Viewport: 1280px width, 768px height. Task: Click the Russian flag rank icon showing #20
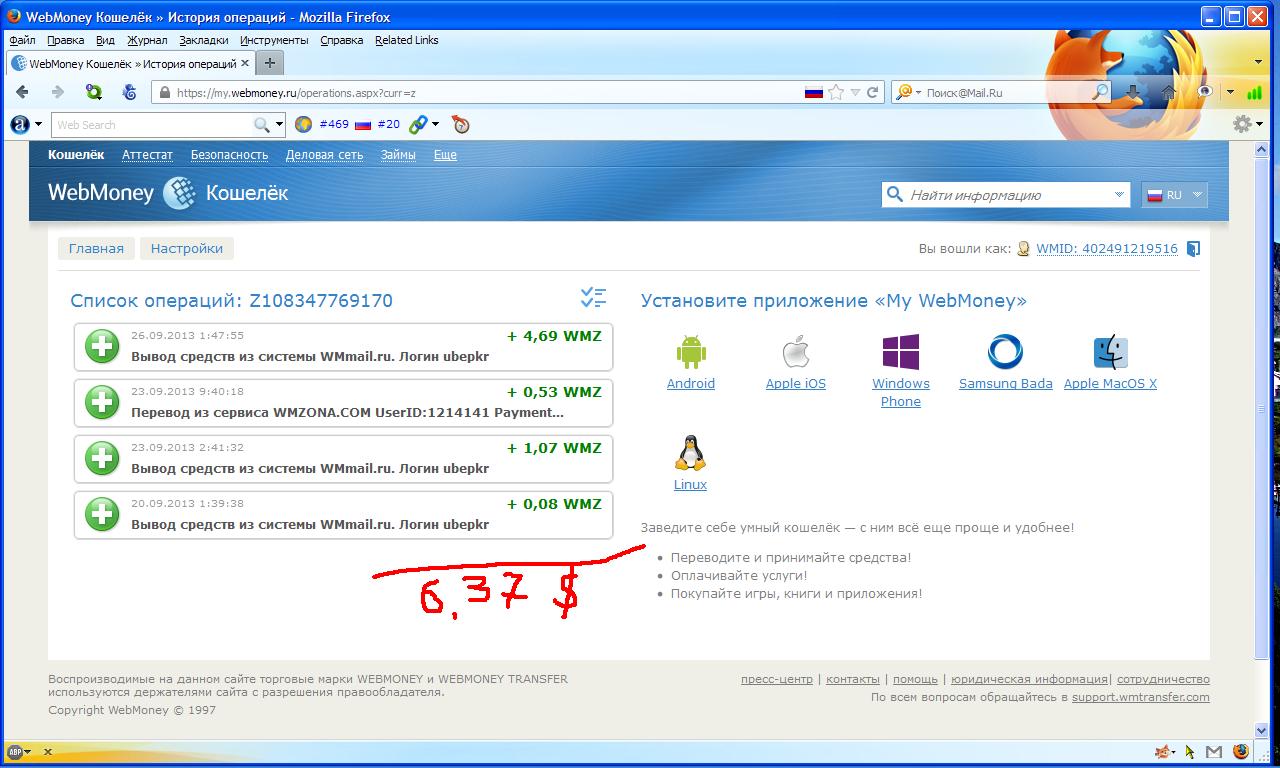coord(363,124)
